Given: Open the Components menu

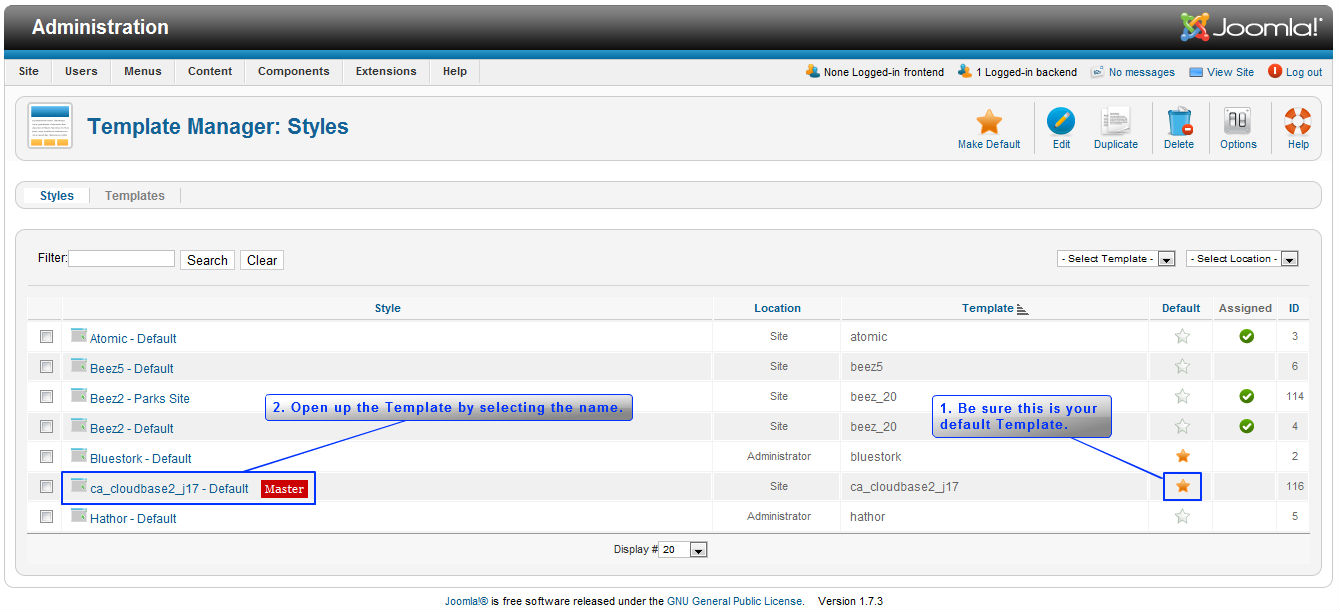Looking at the screenshot, I should 294,71.
